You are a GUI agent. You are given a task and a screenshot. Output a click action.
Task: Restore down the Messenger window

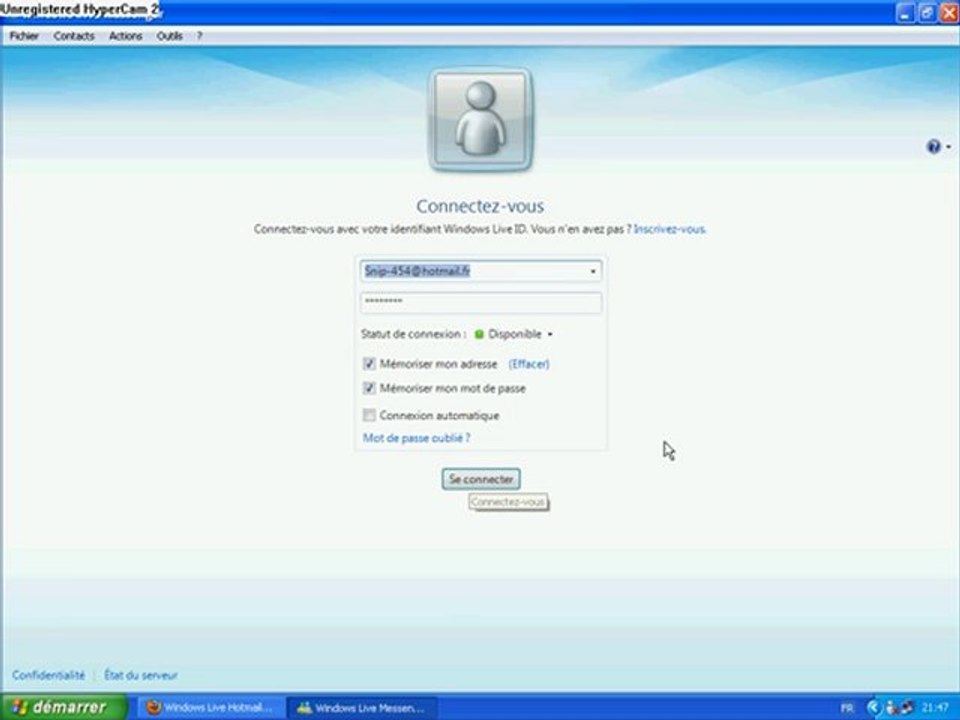(x=927, y=13)
